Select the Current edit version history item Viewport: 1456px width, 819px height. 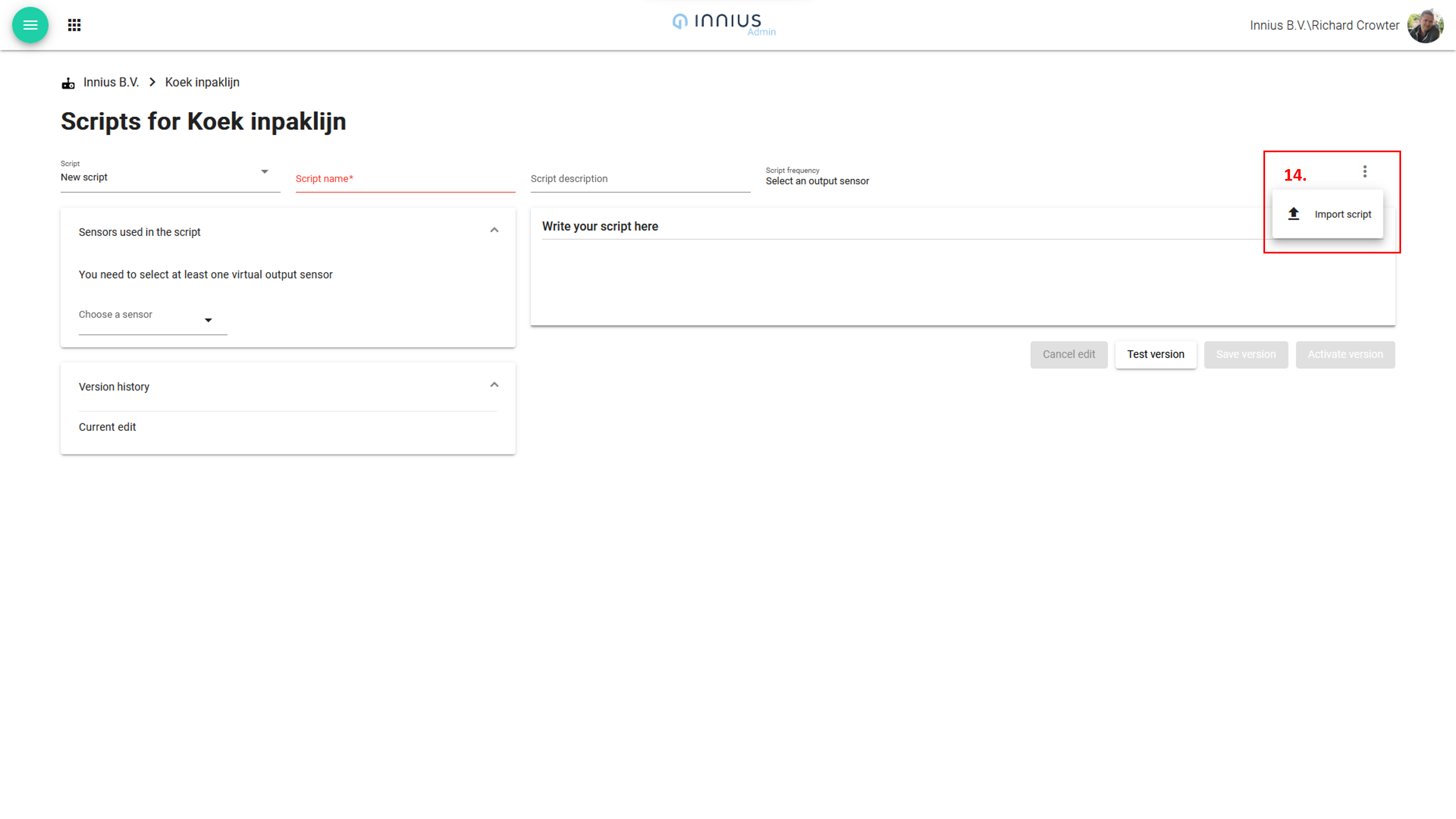coord(107,427)
